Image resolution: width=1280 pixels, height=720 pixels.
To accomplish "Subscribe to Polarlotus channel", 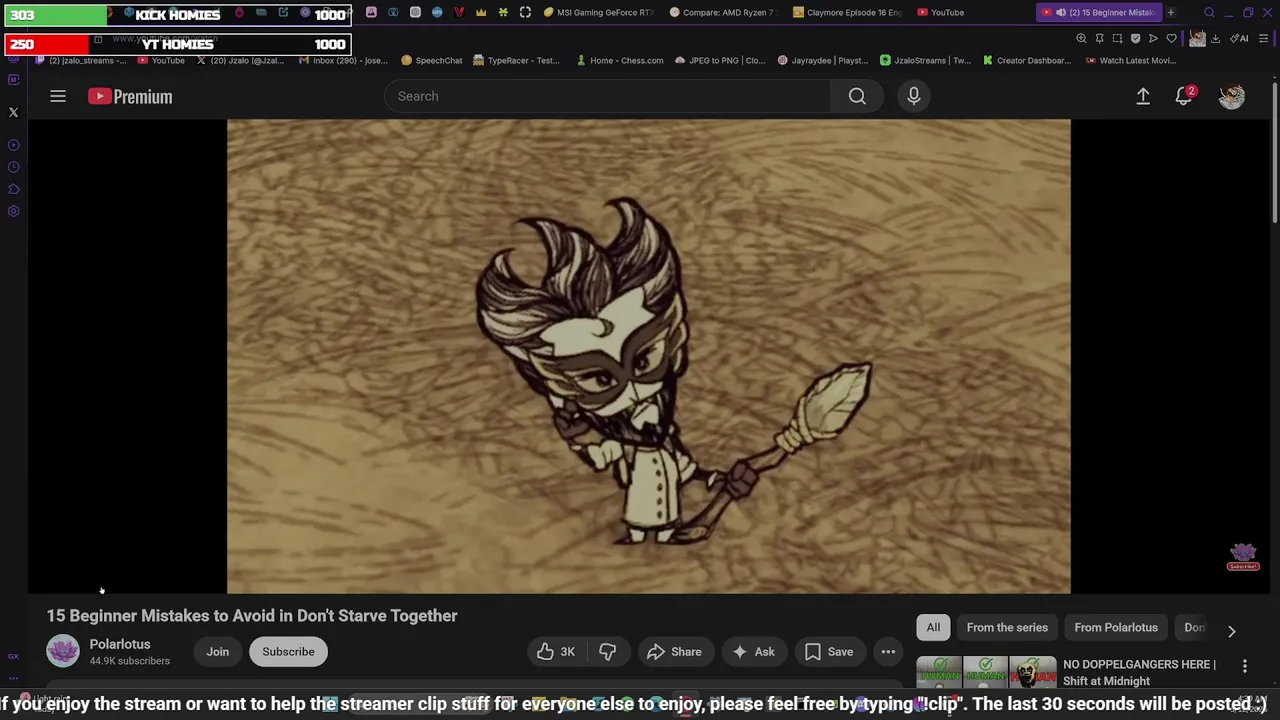I will 288,652.
